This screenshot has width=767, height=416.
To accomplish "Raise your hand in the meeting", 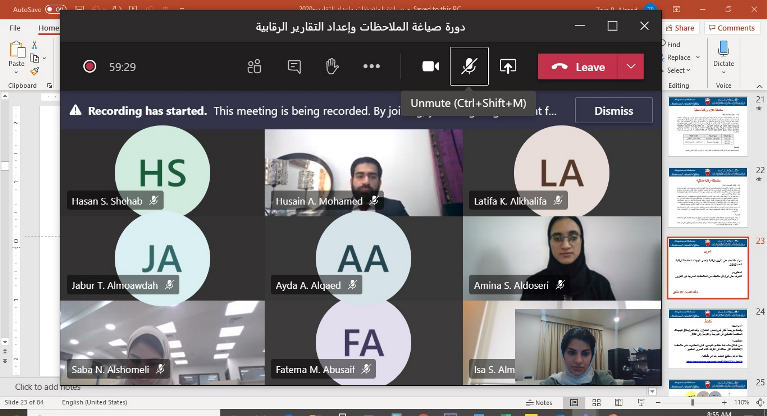I will (332, 67).
